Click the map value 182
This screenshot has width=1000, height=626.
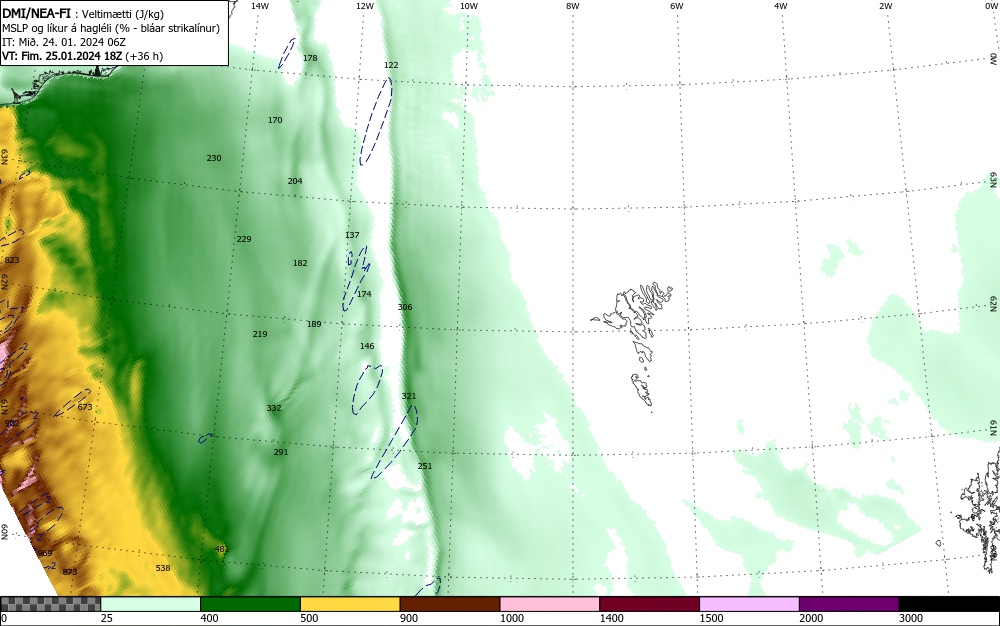[300, 263]
